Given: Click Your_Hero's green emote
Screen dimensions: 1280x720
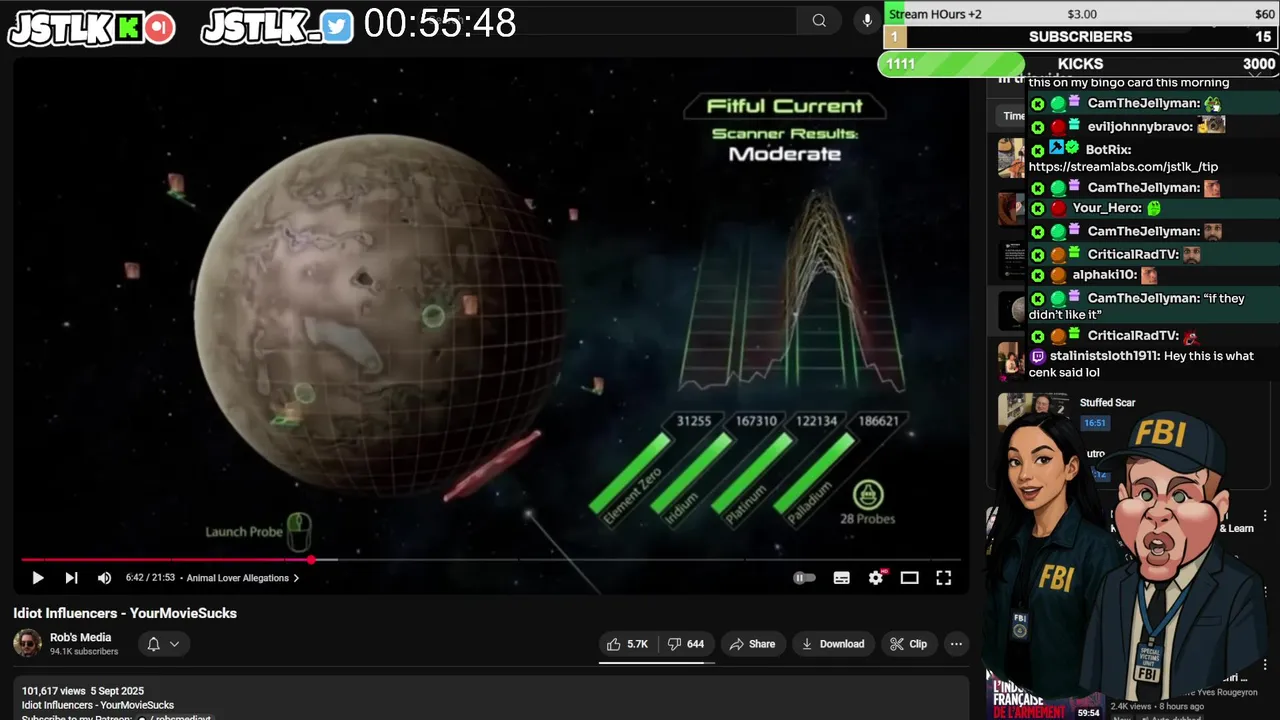Looking at the screenshot, I should 1154,208.
